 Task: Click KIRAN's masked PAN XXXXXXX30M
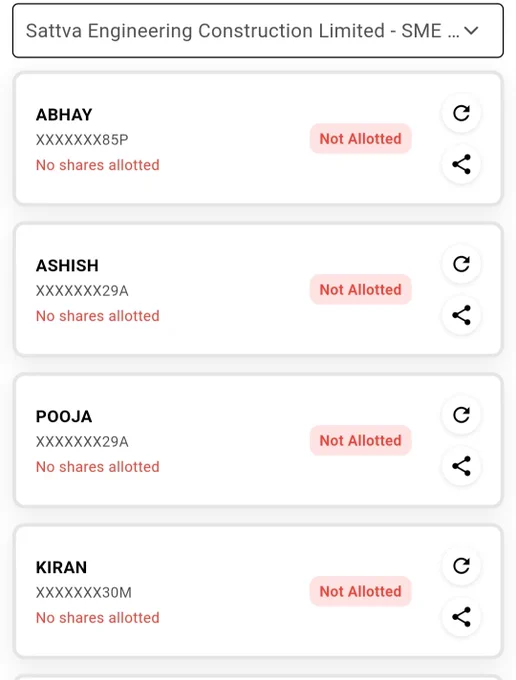click(84, 592)
